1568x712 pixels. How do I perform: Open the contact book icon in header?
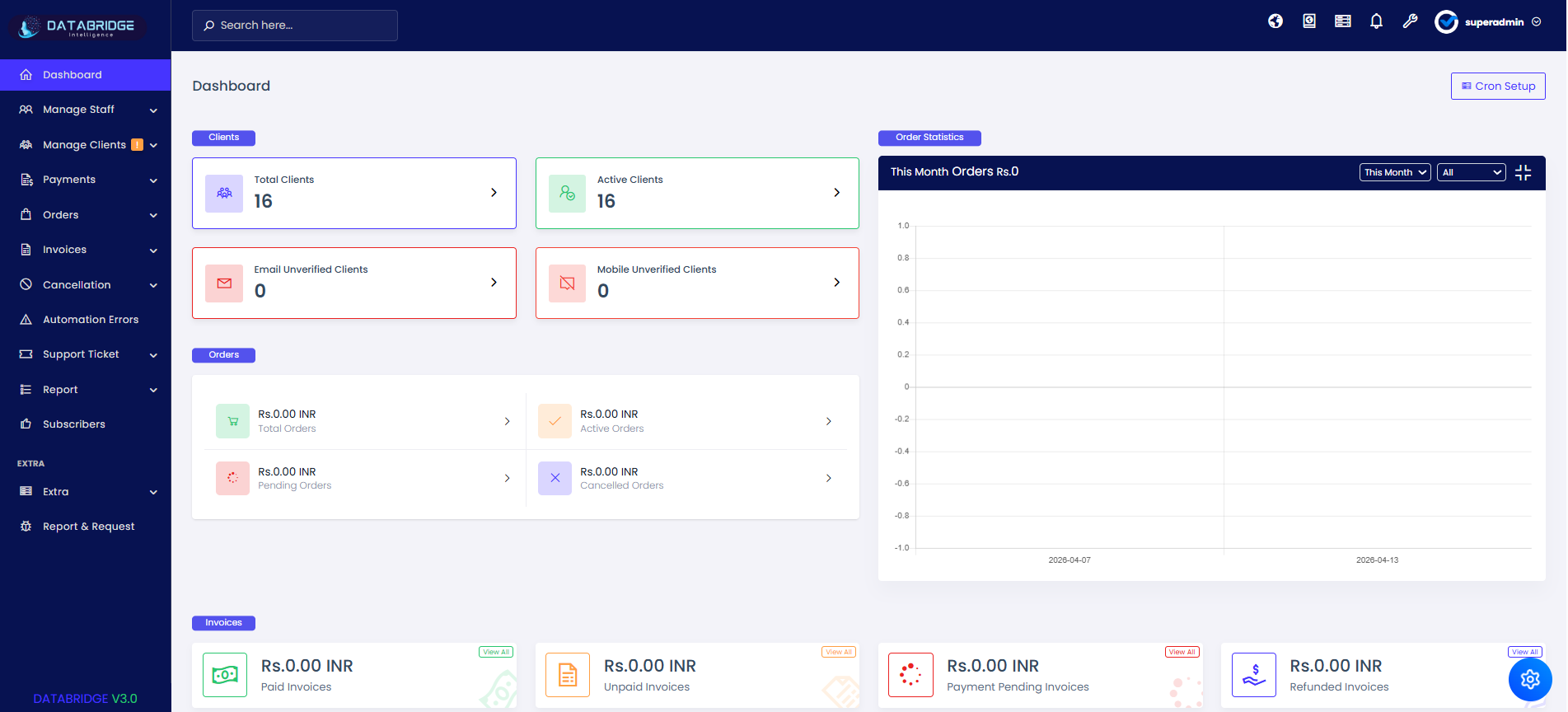(x=1309, y=21)
